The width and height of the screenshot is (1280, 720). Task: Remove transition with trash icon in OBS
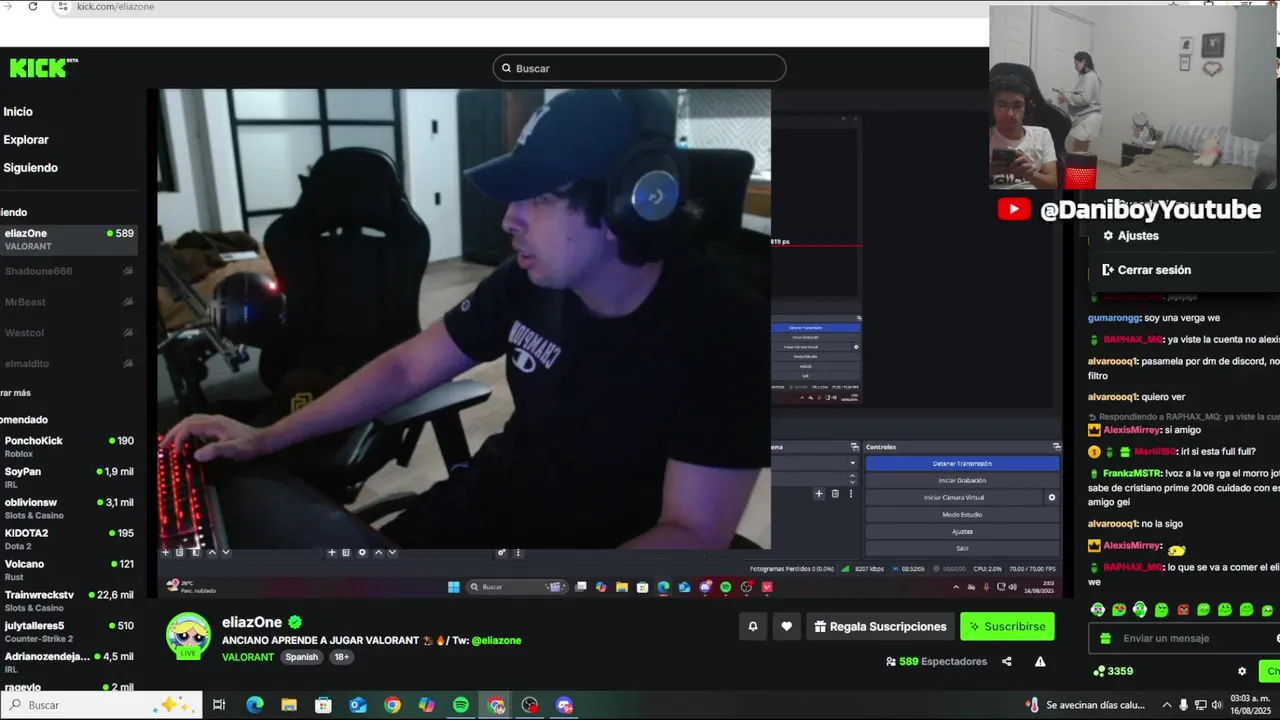(835, 493)
